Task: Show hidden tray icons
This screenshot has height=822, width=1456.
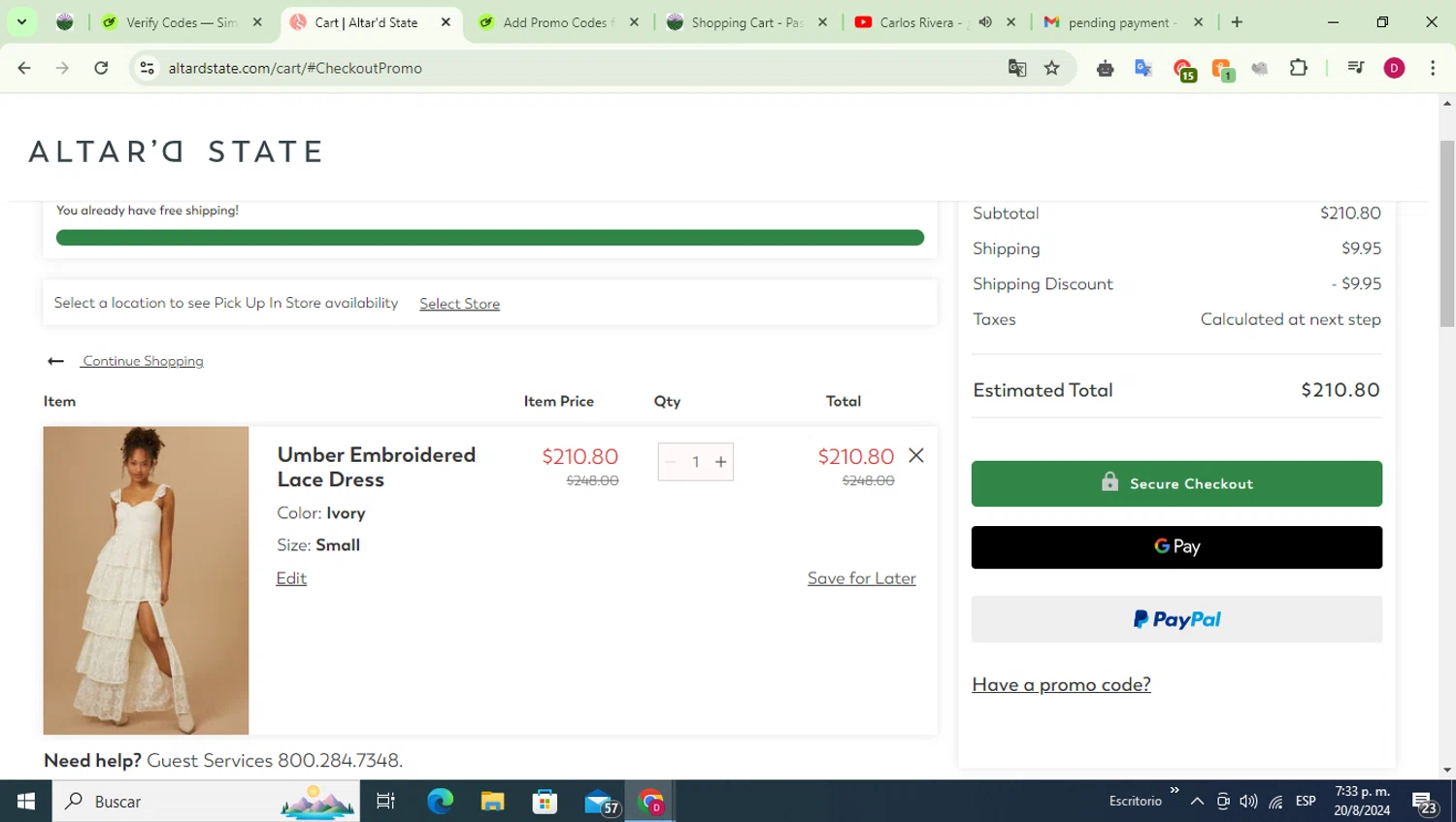Action: point(1197,801)
